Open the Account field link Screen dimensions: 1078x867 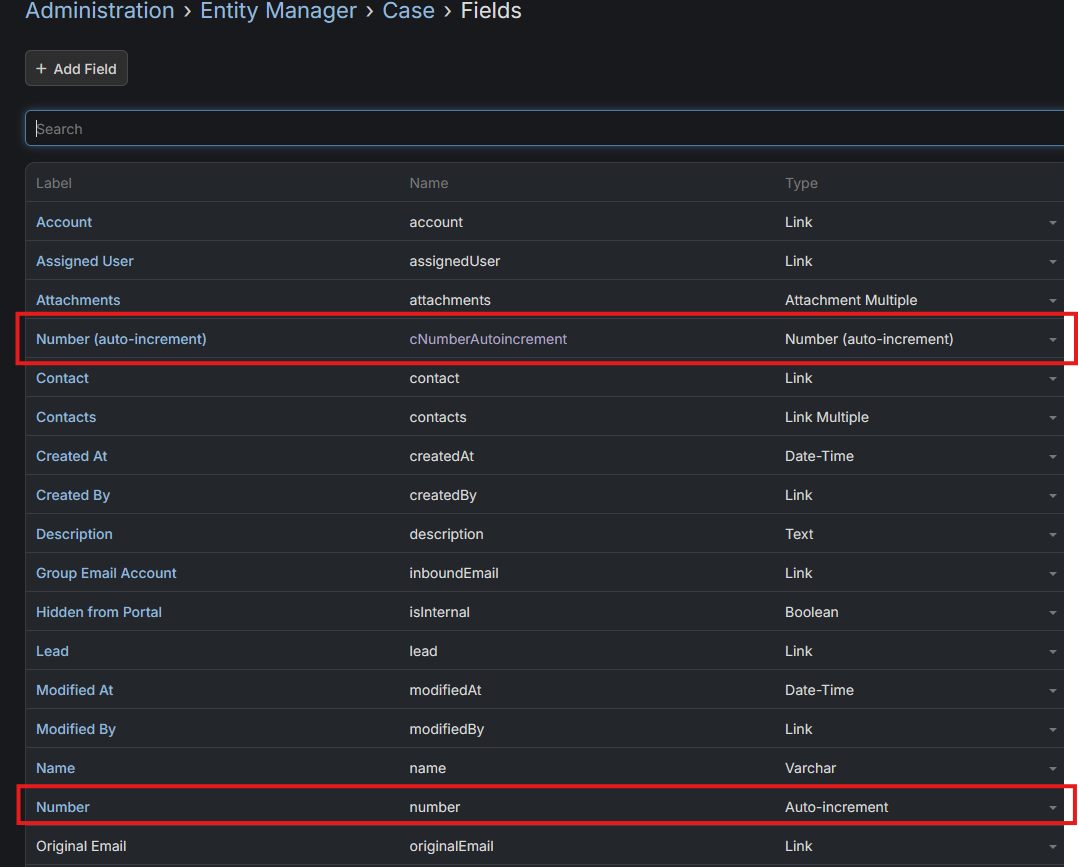coord(64,222)
